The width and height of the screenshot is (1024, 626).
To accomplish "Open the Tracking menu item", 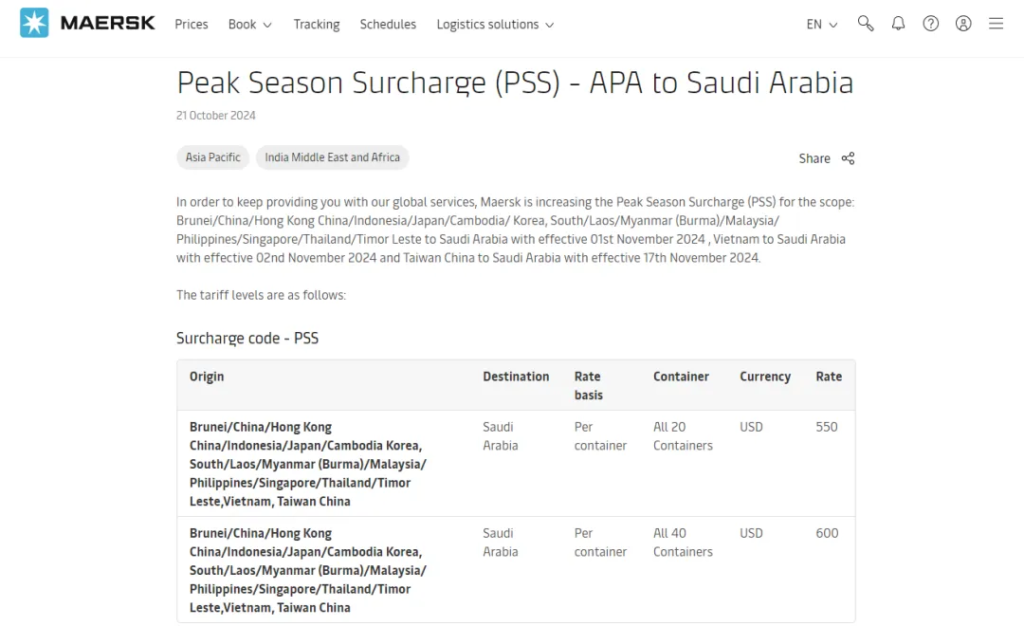I will pyautogui.click(x=317, y=24).
